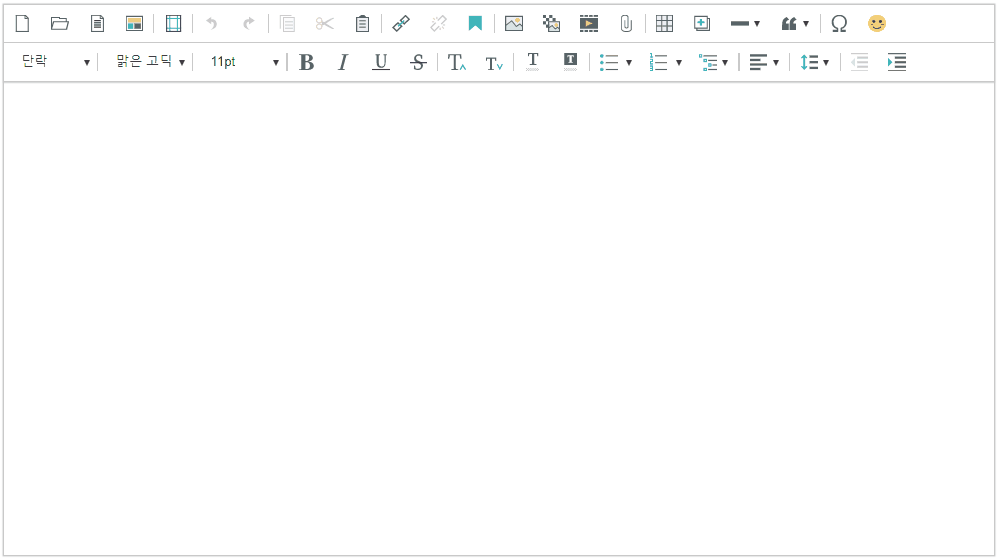Add a bookmark with teal bookmark icon
Viewport: 998px width, 560px height.
(x=475, y=23)
